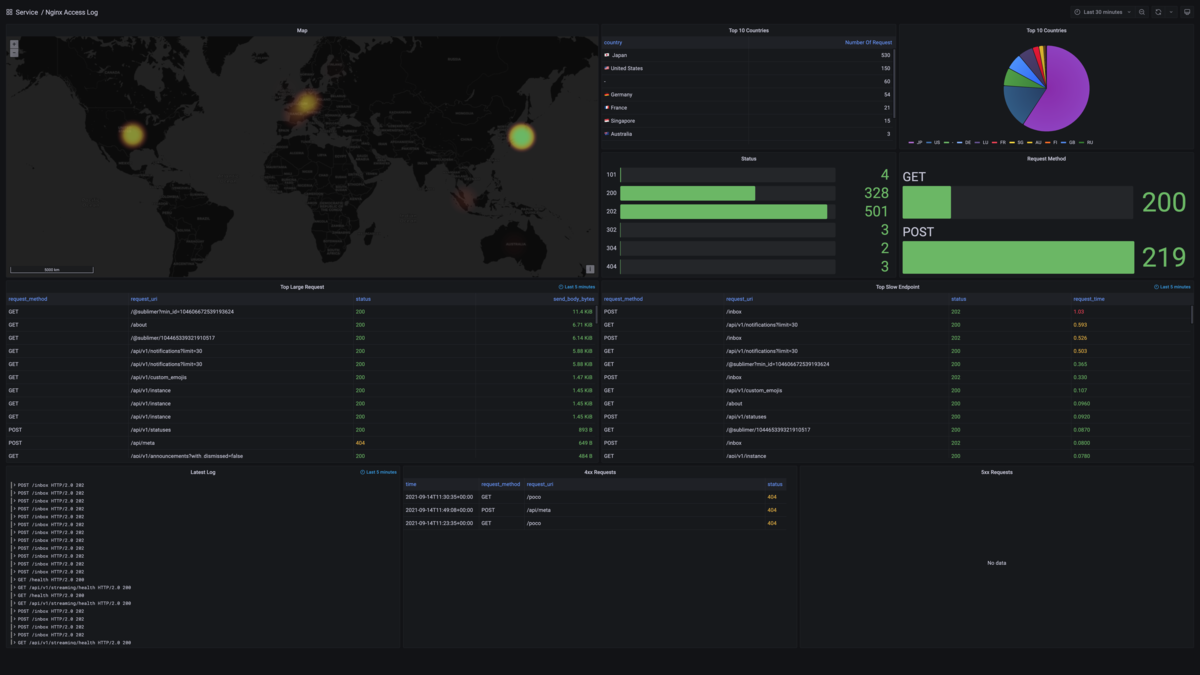The image size is (1200, 675).
Task: Open the Service folder breadcrumb link
Action: tap(27, 12)
